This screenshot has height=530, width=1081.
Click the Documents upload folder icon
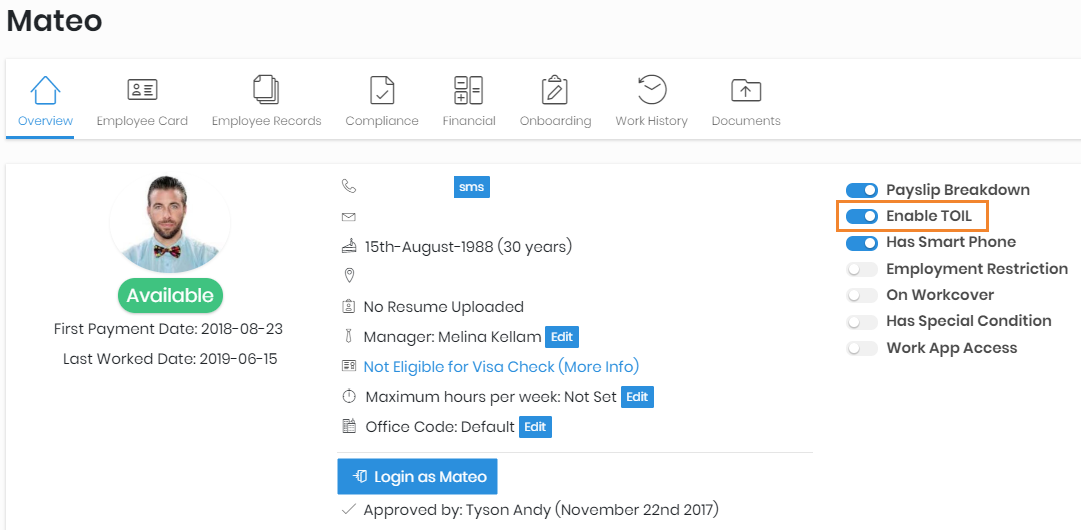pos(745,90)
